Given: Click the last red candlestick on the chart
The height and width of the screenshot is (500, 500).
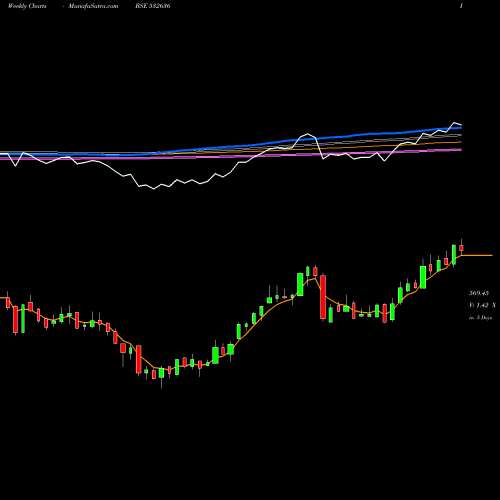Looking at the screenshot, I should [461, 247].
